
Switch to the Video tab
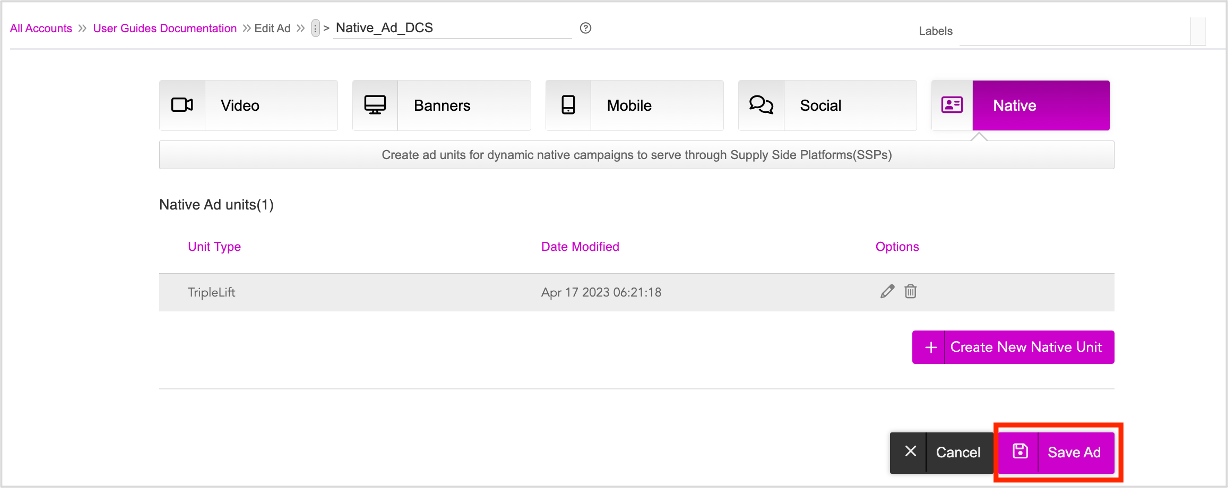click(x=248, y=105)
